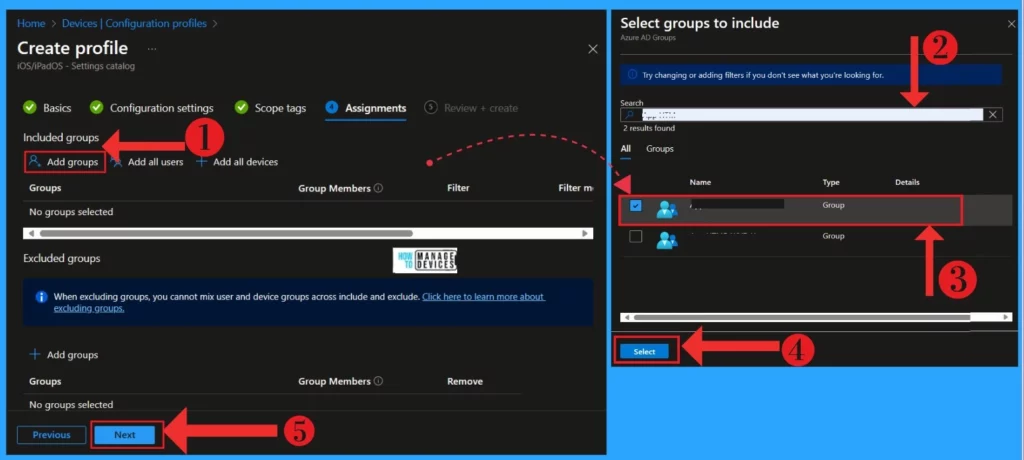1024x460 pixels.
Task: Click the info icon in excluding groups notice
Action: point(41,297)
